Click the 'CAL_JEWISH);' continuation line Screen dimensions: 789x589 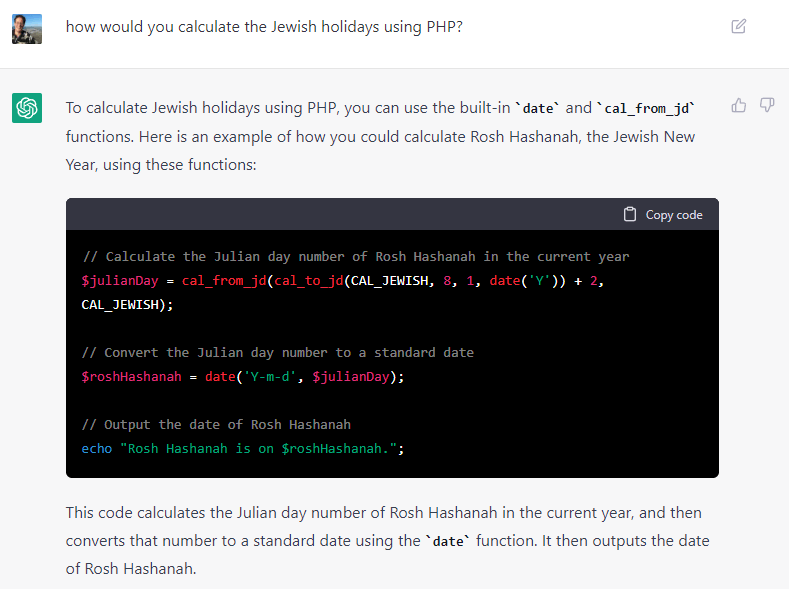point(127,305)
